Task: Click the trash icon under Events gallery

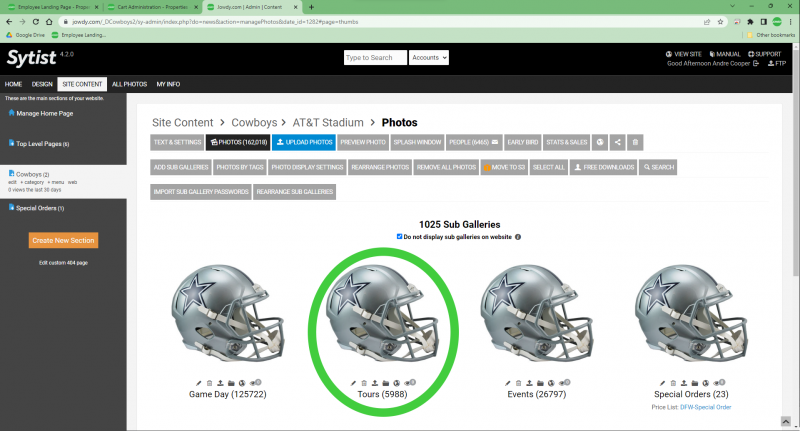Action: tap(518, 383)
